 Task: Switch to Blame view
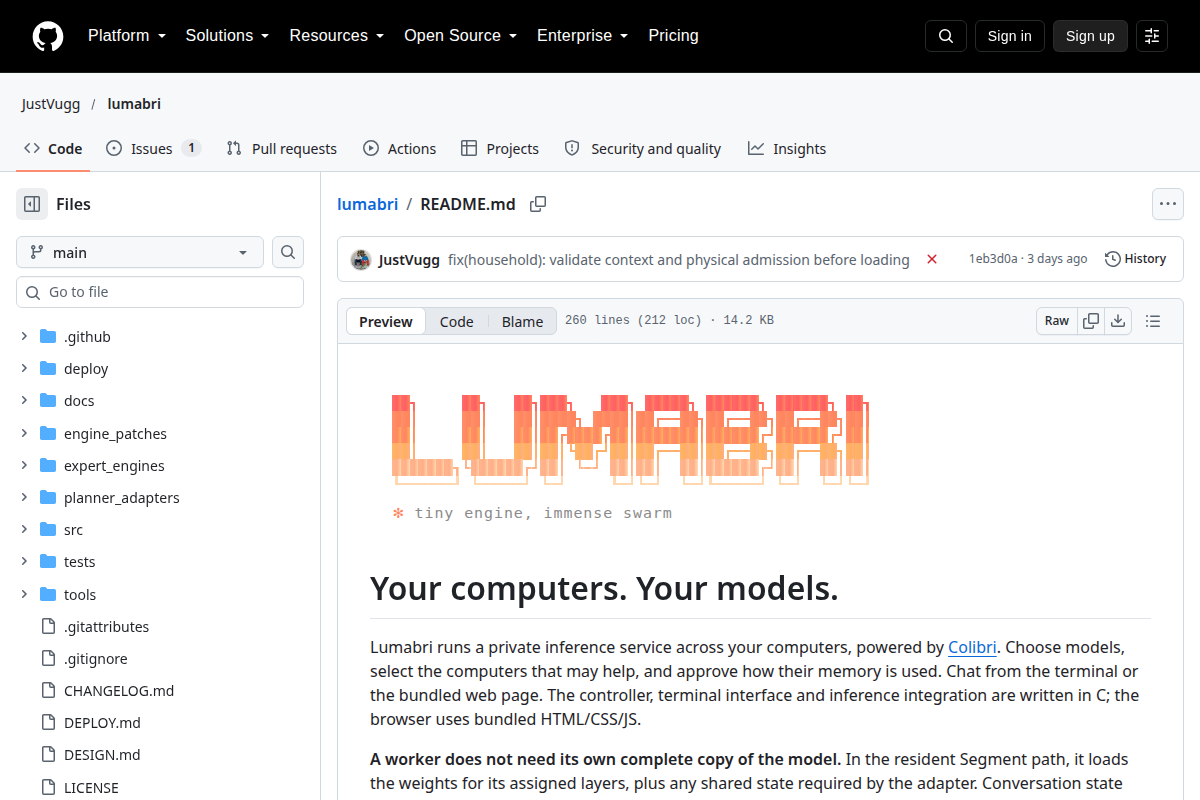522,321
